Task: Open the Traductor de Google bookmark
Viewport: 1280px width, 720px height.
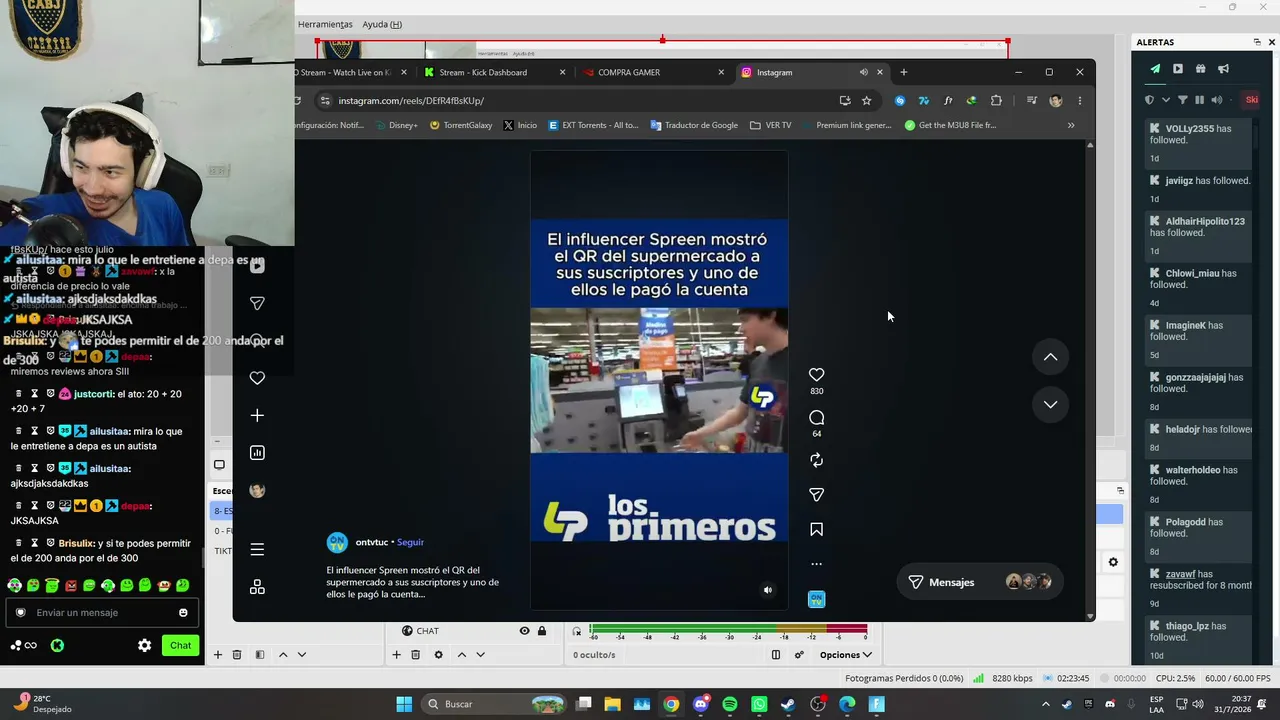Action: point(694,125)
